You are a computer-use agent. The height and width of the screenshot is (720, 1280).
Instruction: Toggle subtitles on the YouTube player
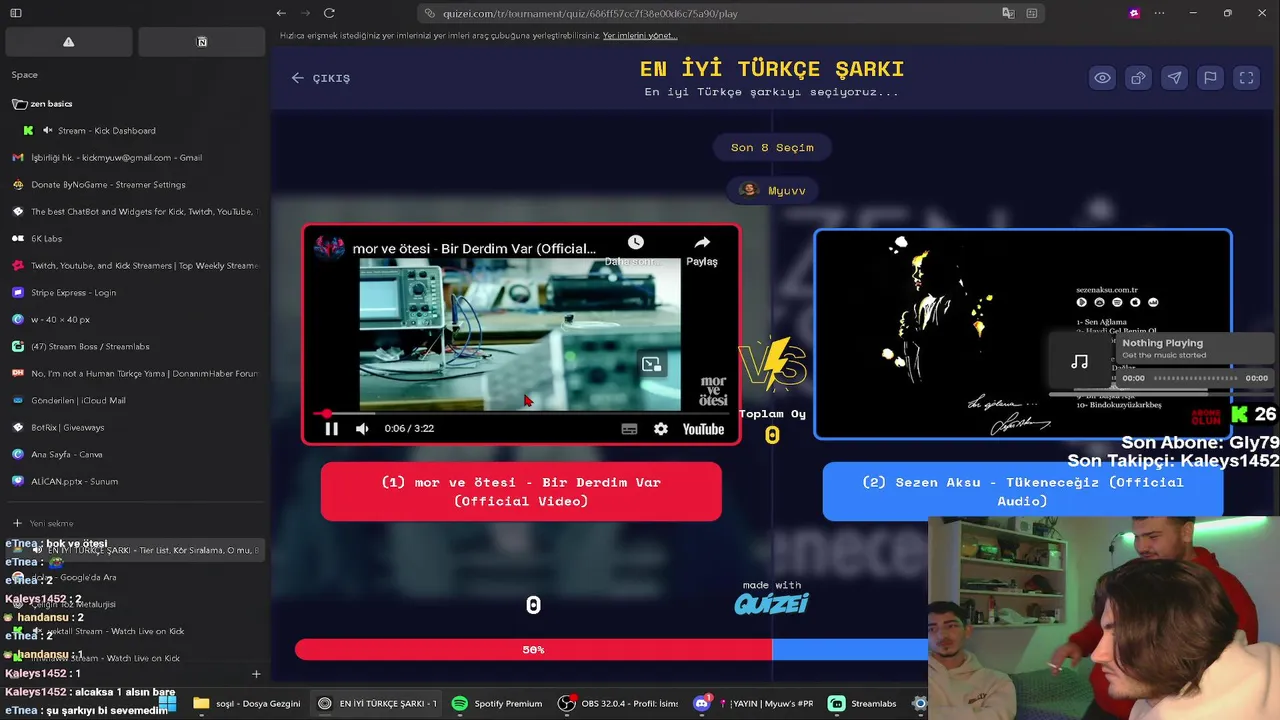629,429
